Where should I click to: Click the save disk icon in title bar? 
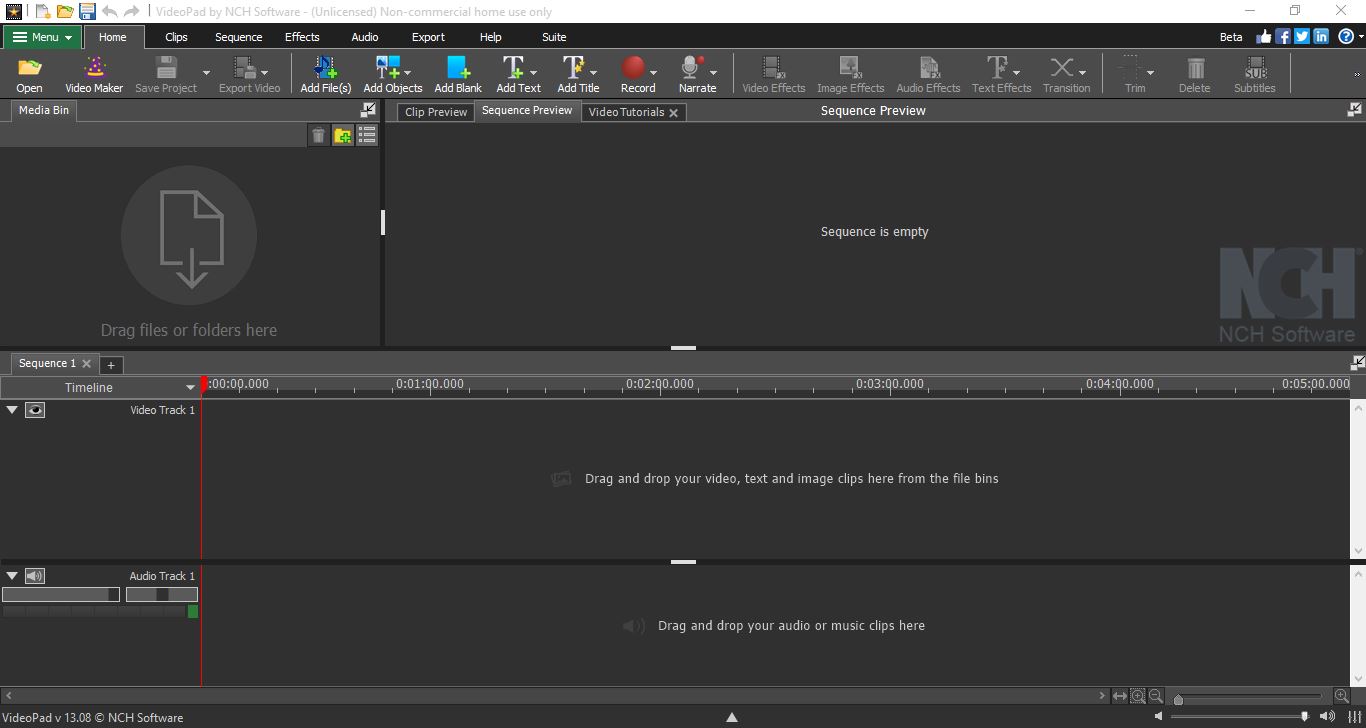click(x=87, y=11)
